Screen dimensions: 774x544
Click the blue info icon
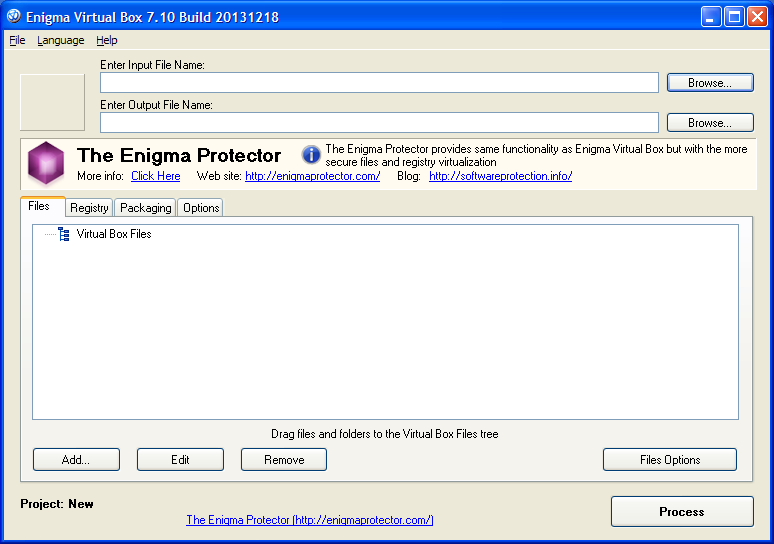tap(311, 155)
